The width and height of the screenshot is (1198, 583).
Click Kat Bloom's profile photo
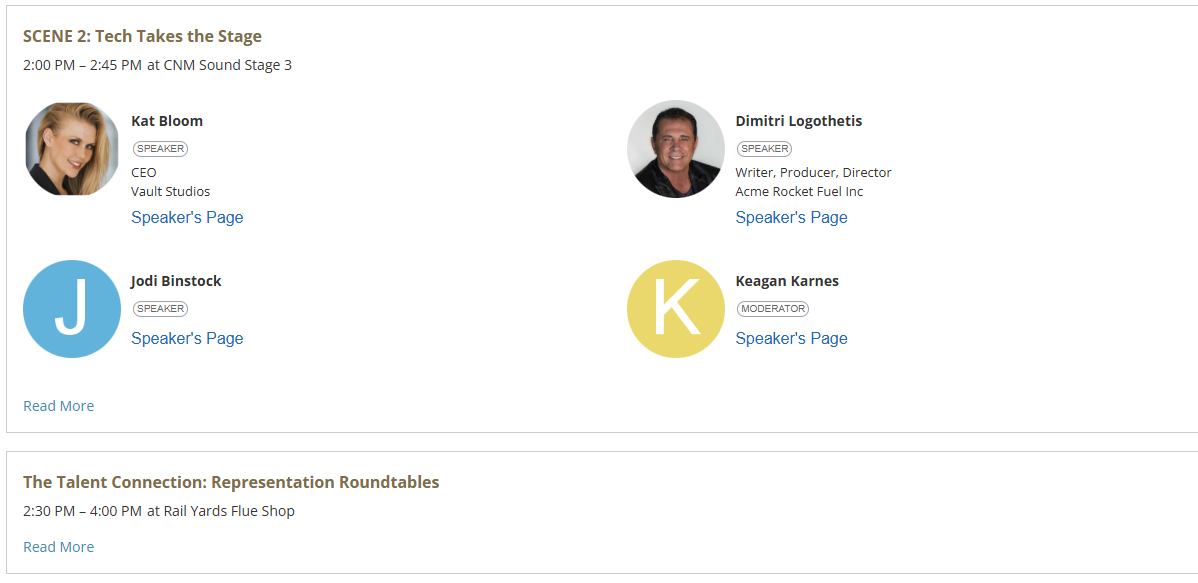pos(72,149)
